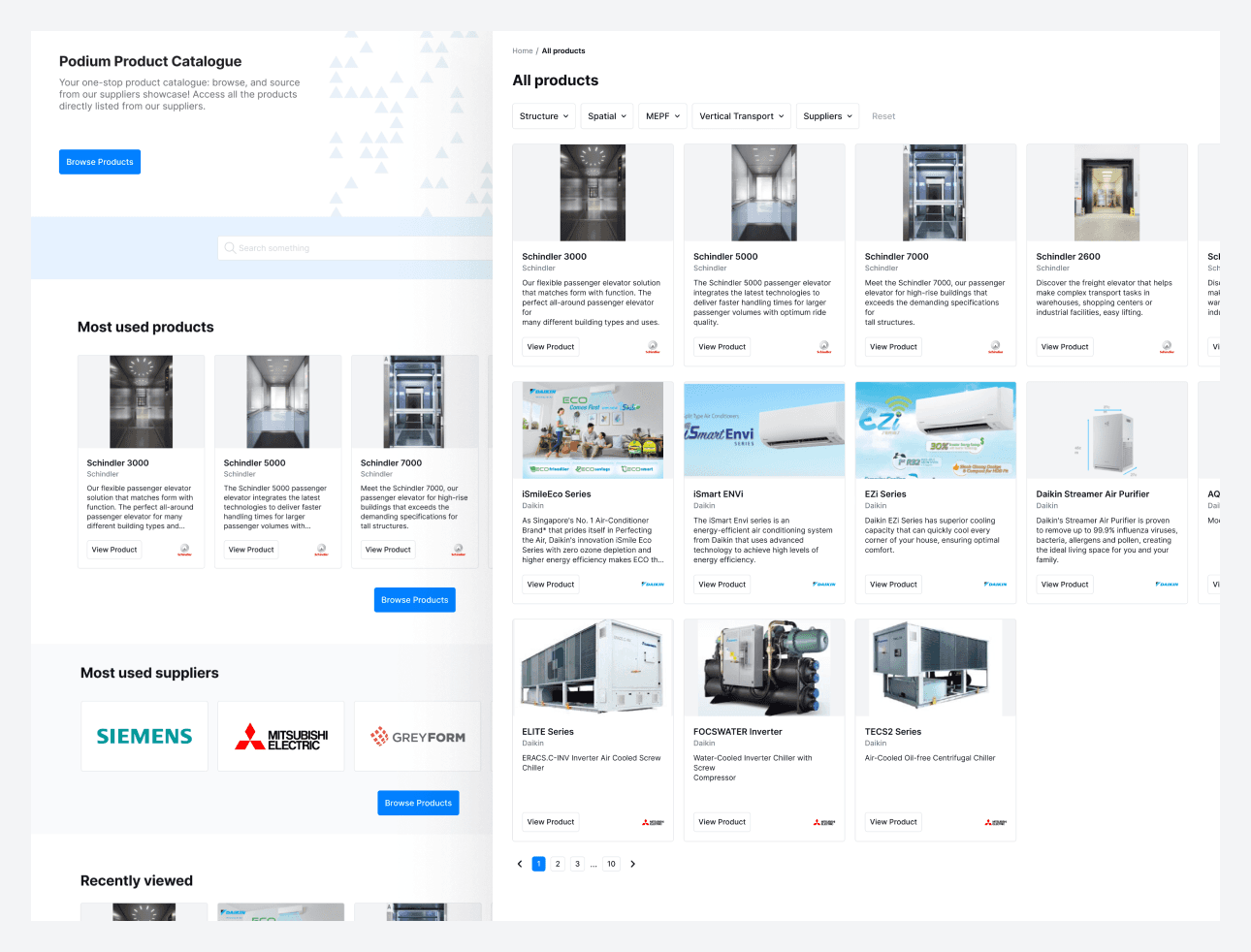The image size is (1251, 952).
Task: Jump to page 10 in pagination
Action: [611, 864]
